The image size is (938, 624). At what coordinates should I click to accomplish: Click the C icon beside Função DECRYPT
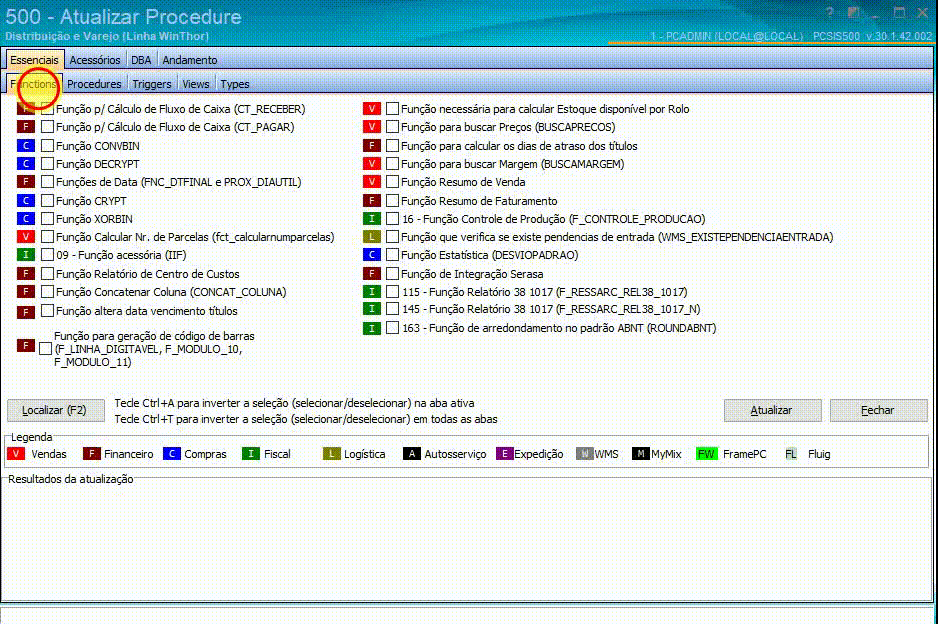click(x=26, y=163)
